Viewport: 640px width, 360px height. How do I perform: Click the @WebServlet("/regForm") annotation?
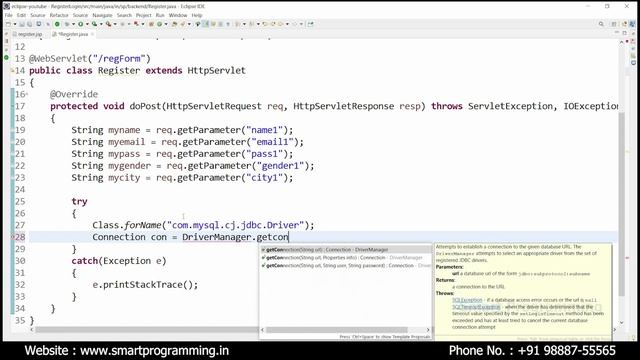tap(90, 58)
